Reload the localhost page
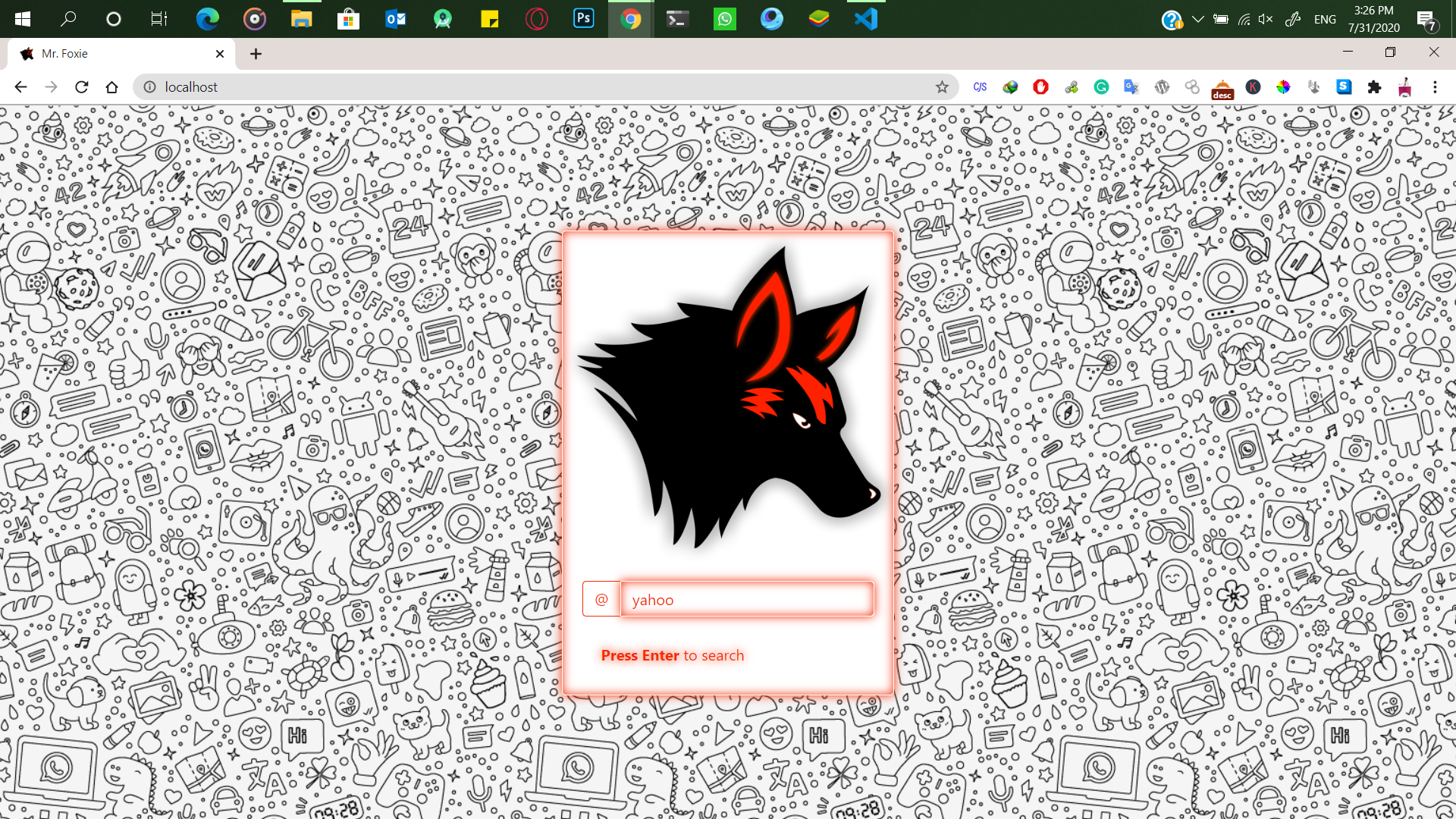The width and height of the screenshot is (1456, 819). click(x=82, y=87)
